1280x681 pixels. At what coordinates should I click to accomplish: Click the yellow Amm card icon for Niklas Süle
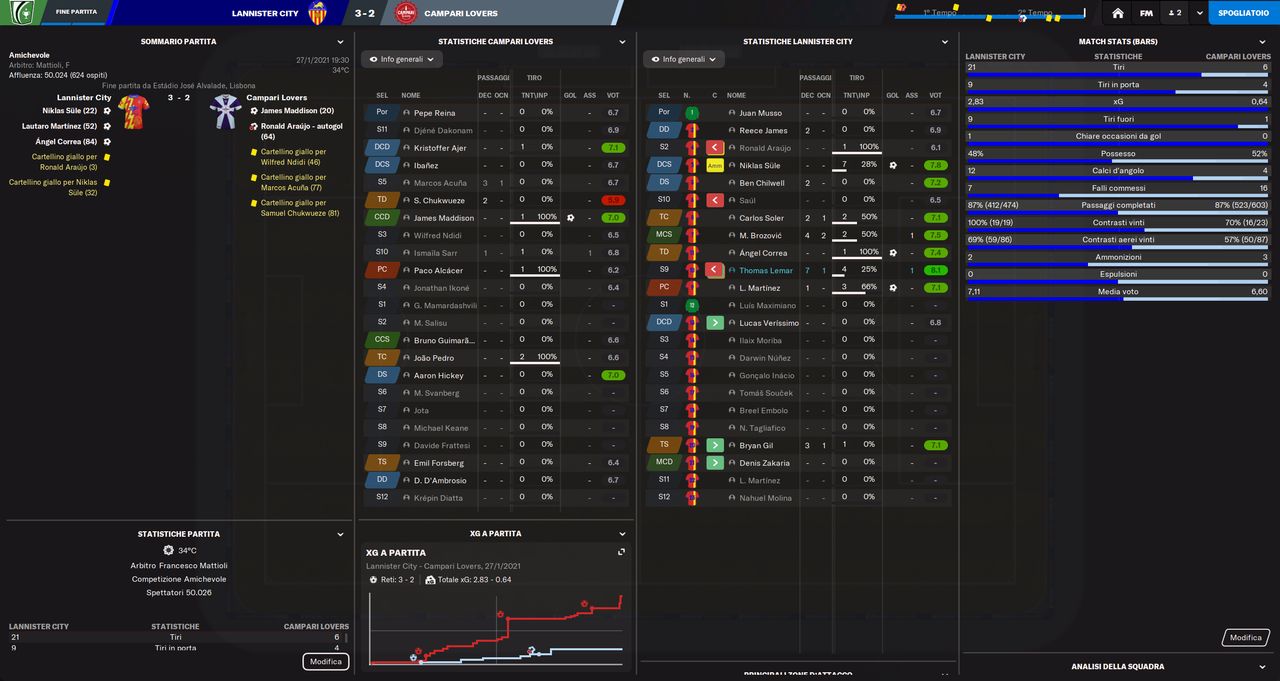715,165
